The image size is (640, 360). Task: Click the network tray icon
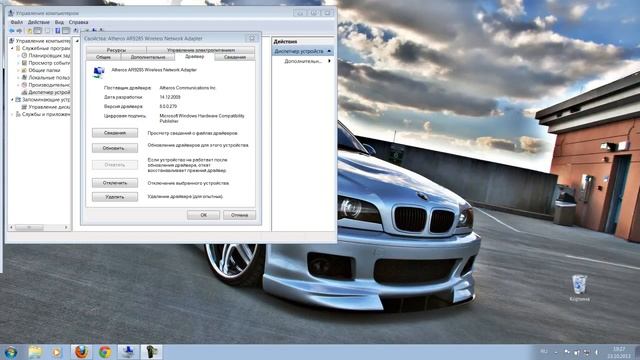(x=587, y=352)
